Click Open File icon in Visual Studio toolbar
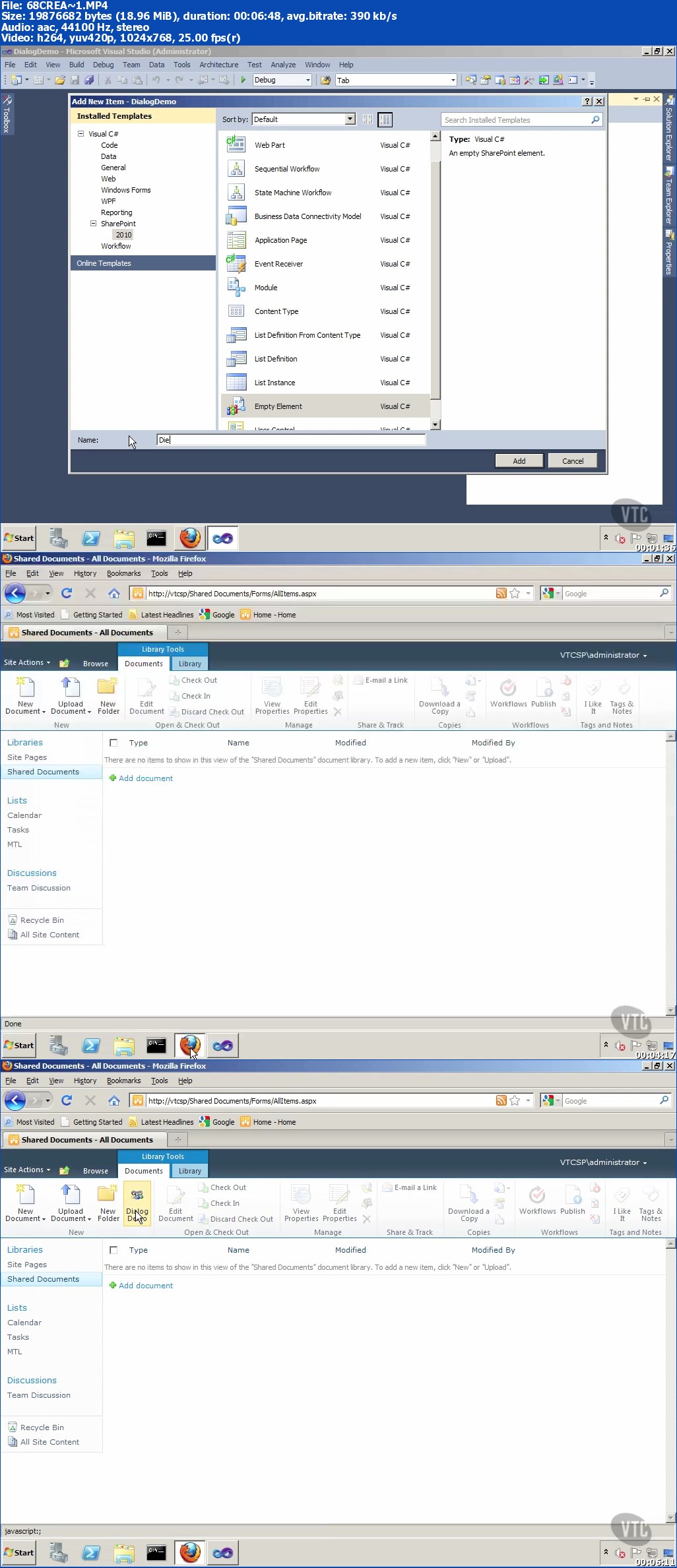 tap(59, 80)
